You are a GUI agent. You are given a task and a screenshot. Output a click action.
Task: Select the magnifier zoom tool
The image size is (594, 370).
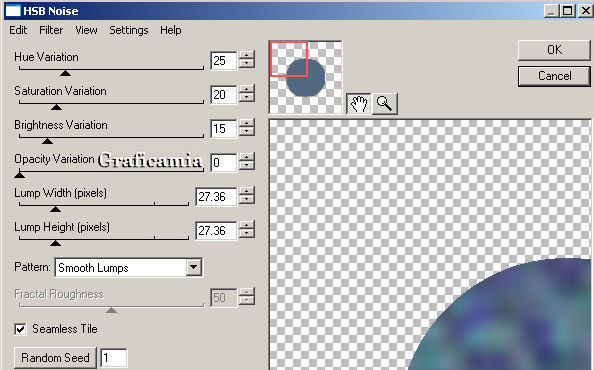(385, 103)
